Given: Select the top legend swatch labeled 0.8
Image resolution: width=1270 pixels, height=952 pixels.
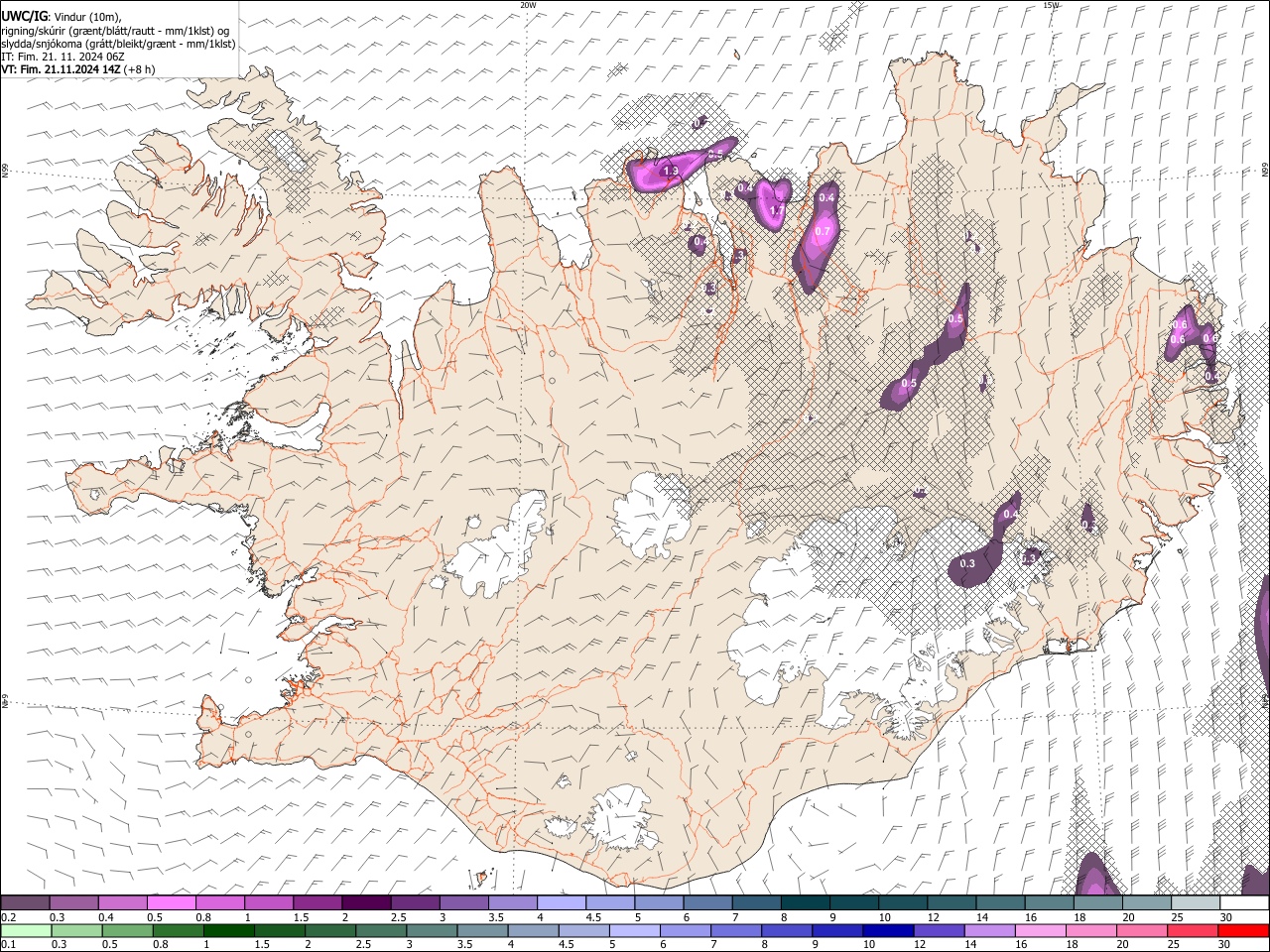Looking at the screenshot, I should pyautogui.click(x=219, y=902).
